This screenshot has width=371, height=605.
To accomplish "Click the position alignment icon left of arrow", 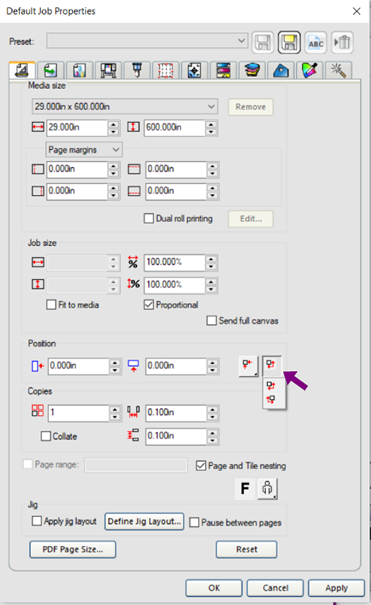I will point(248,366).
